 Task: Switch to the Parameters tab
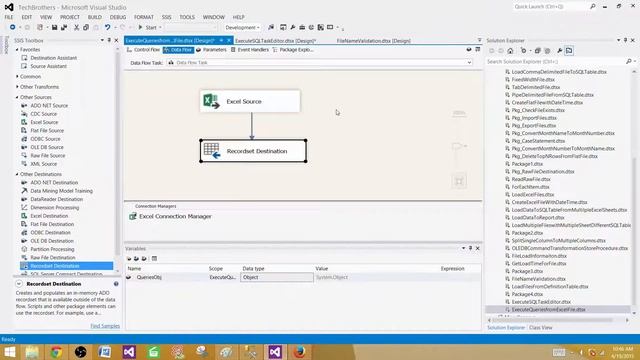tap(211, 50)
